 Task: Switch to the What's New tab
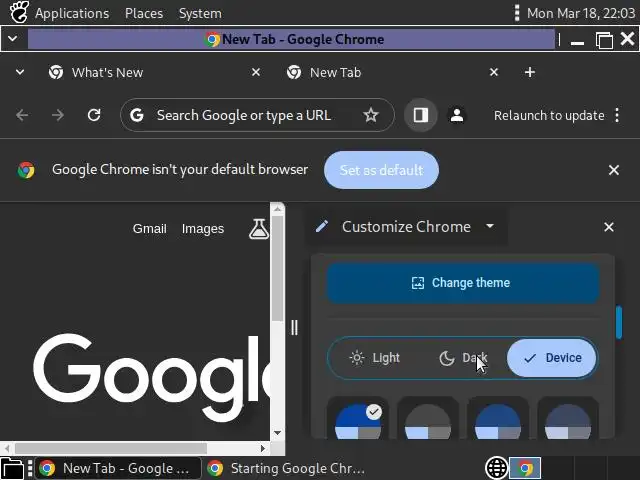click(x=151, y=73)
